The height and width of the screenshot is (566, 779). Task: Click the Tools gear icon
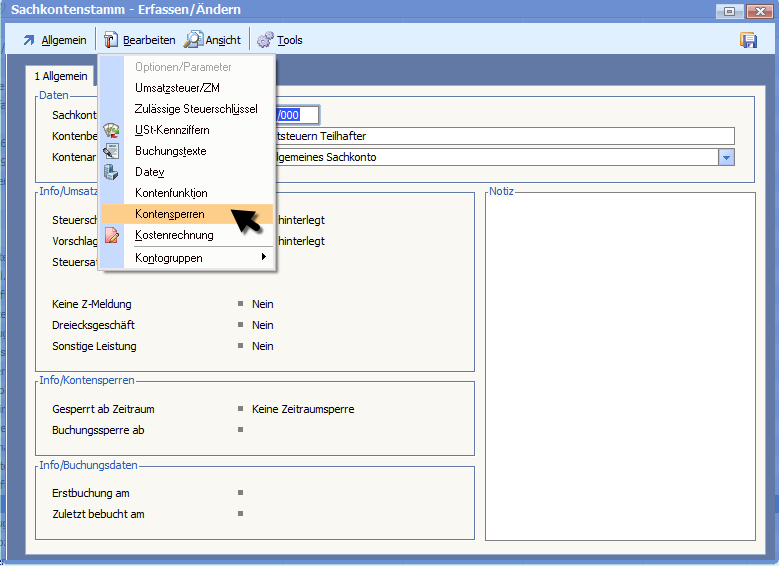(x=265, y=40)
